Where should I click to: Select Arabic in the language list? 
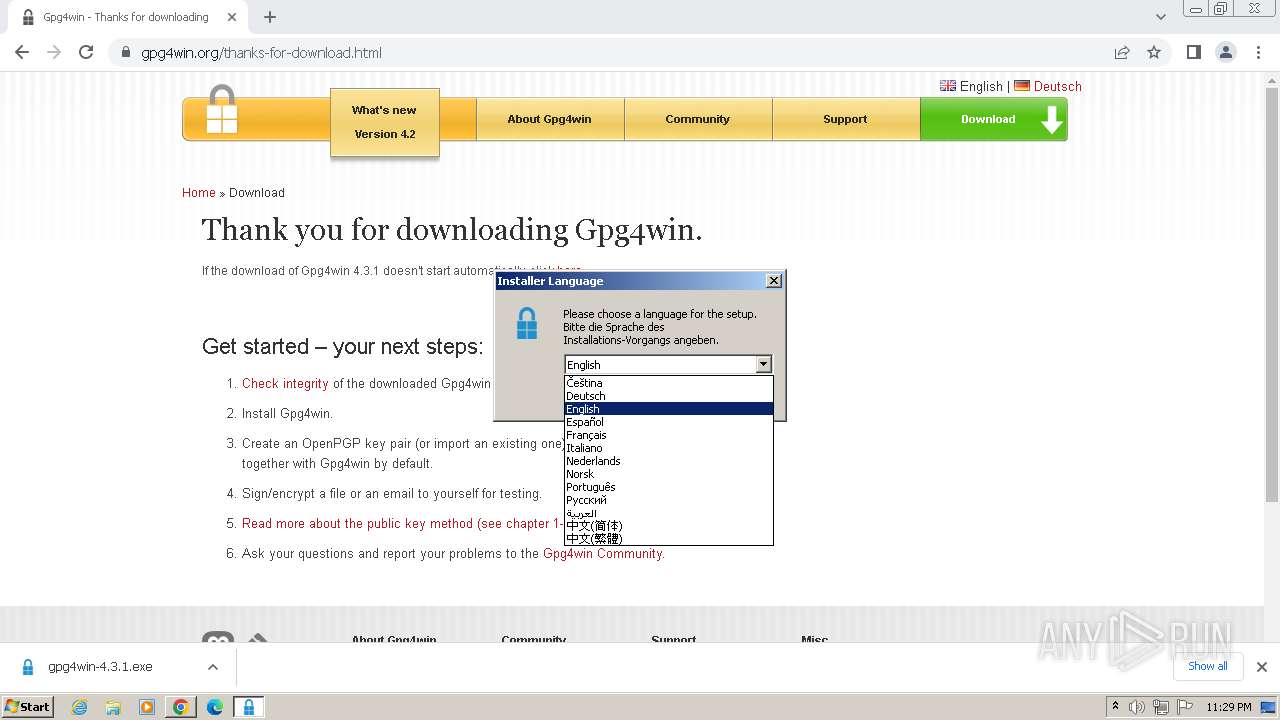669,513
